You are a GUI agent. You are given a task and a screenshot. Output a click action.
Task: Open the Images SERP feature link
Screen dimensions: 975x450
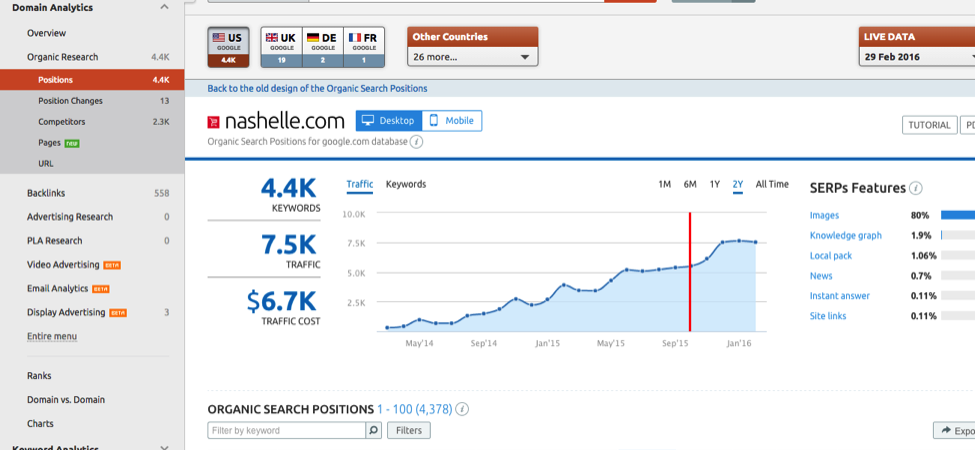tap(824, 215)
